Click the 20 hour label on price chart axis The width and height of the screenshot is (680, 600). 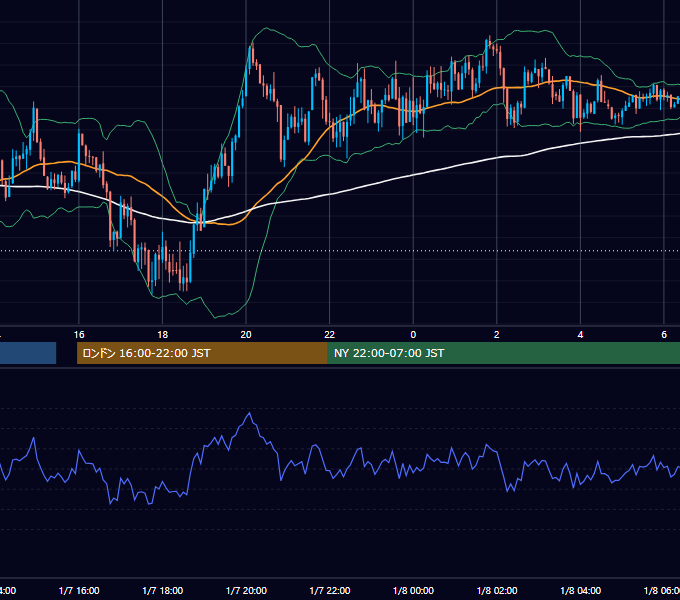pos(246,335)
